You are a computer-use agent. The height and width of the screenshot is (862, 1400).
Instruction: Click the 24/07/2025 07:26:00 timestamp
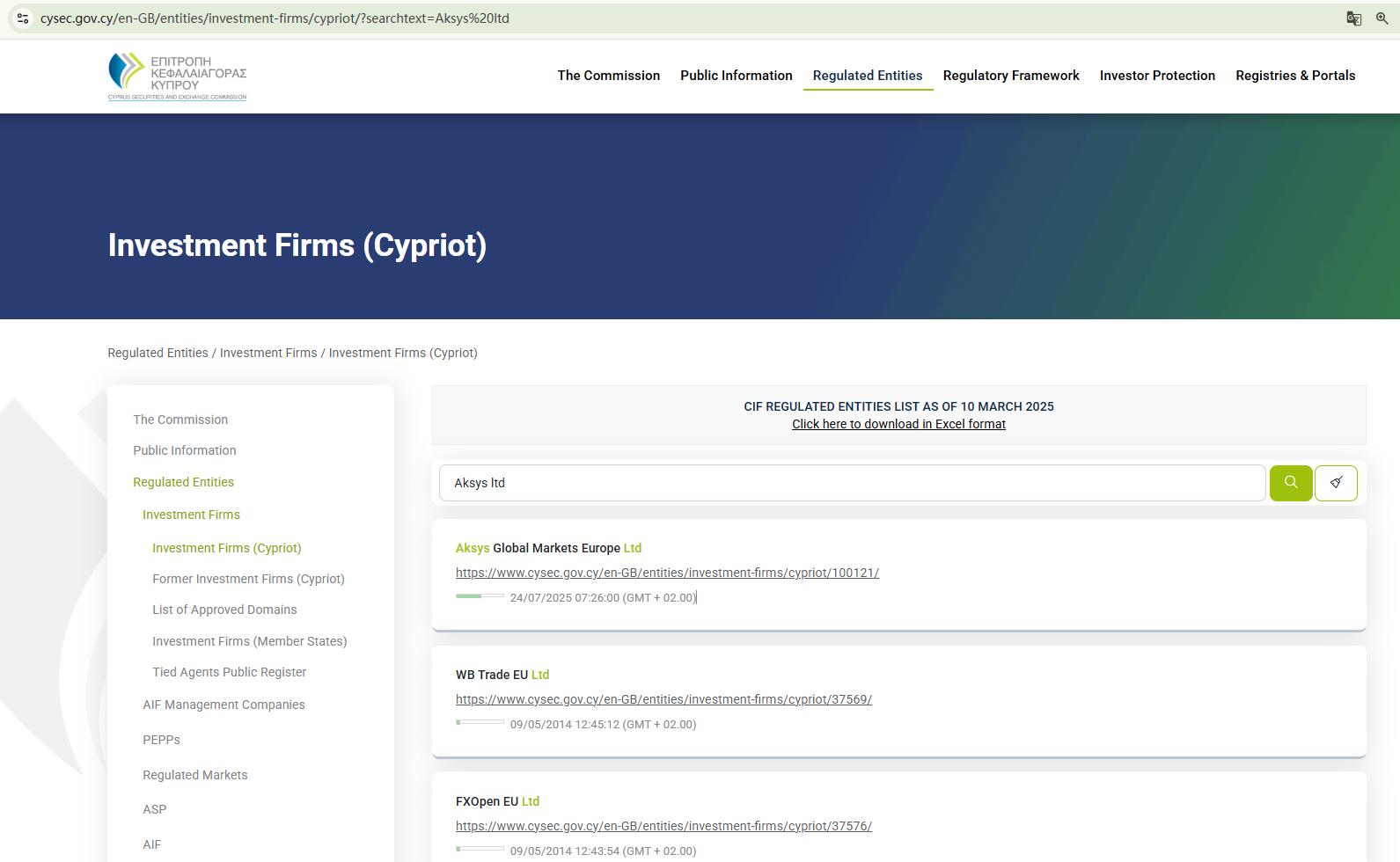[603, 597]
